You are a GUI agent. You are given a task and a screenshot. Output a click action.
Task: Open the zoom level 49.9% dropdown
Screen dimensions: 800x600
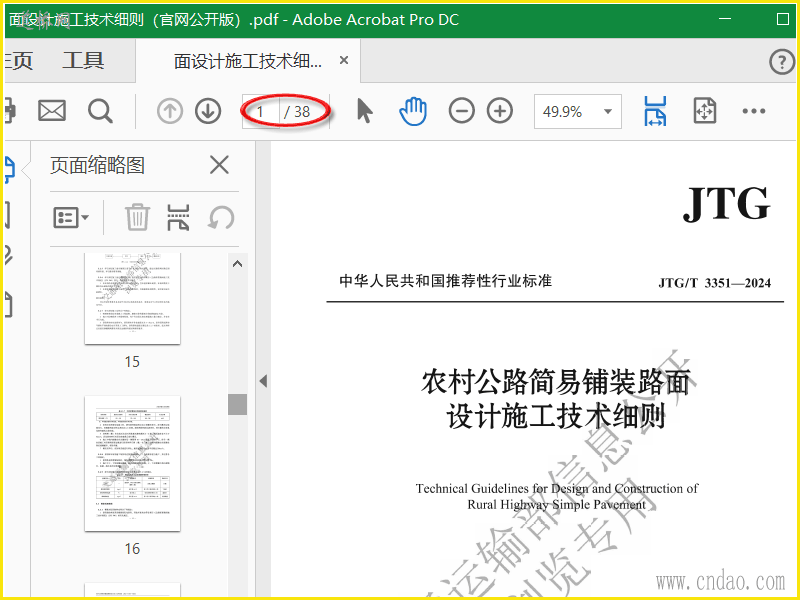pyautogui.click(x=578, y=111)
